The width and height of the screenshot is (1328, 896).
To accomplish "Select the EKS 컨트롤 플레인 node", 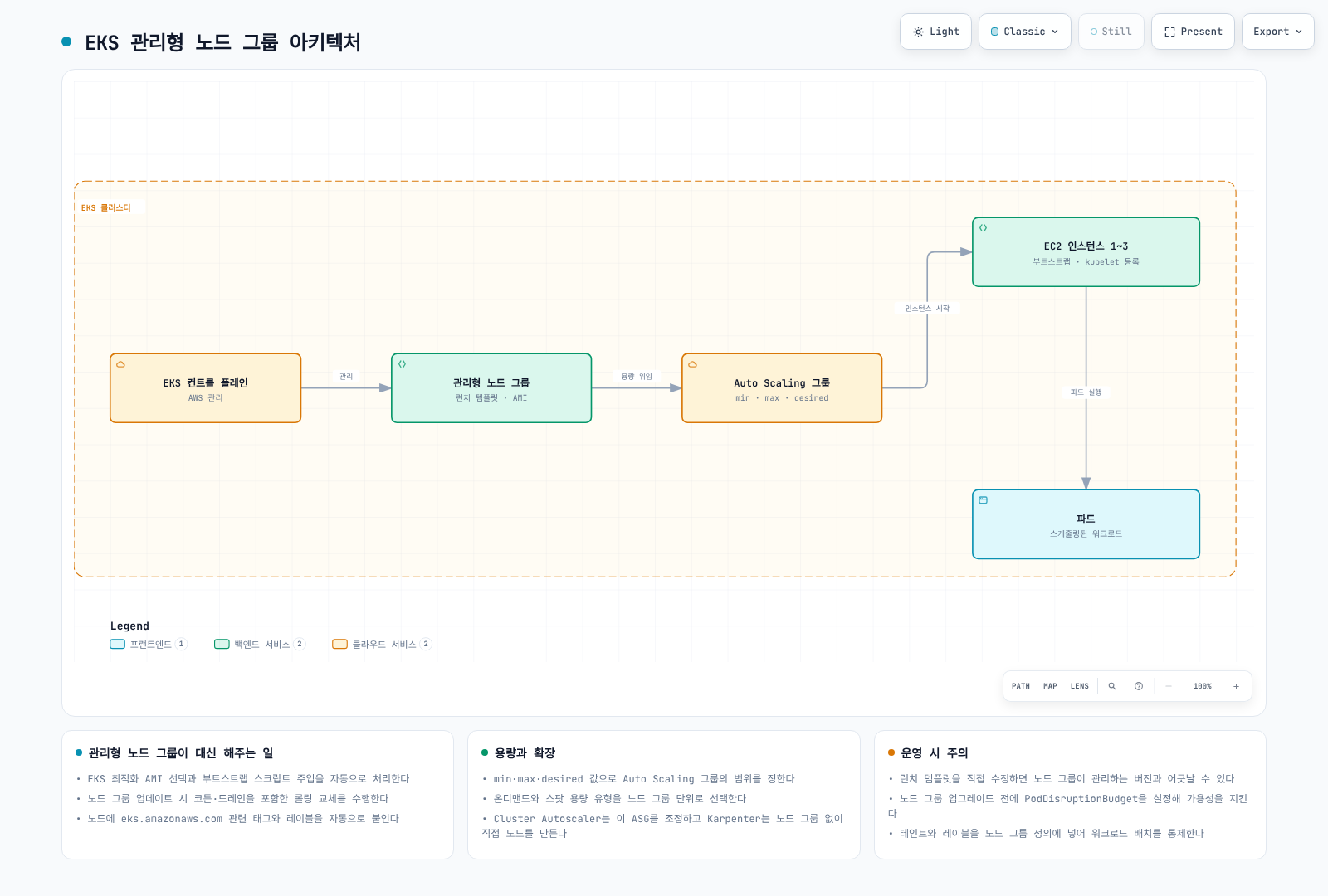I will coord(205,388).
